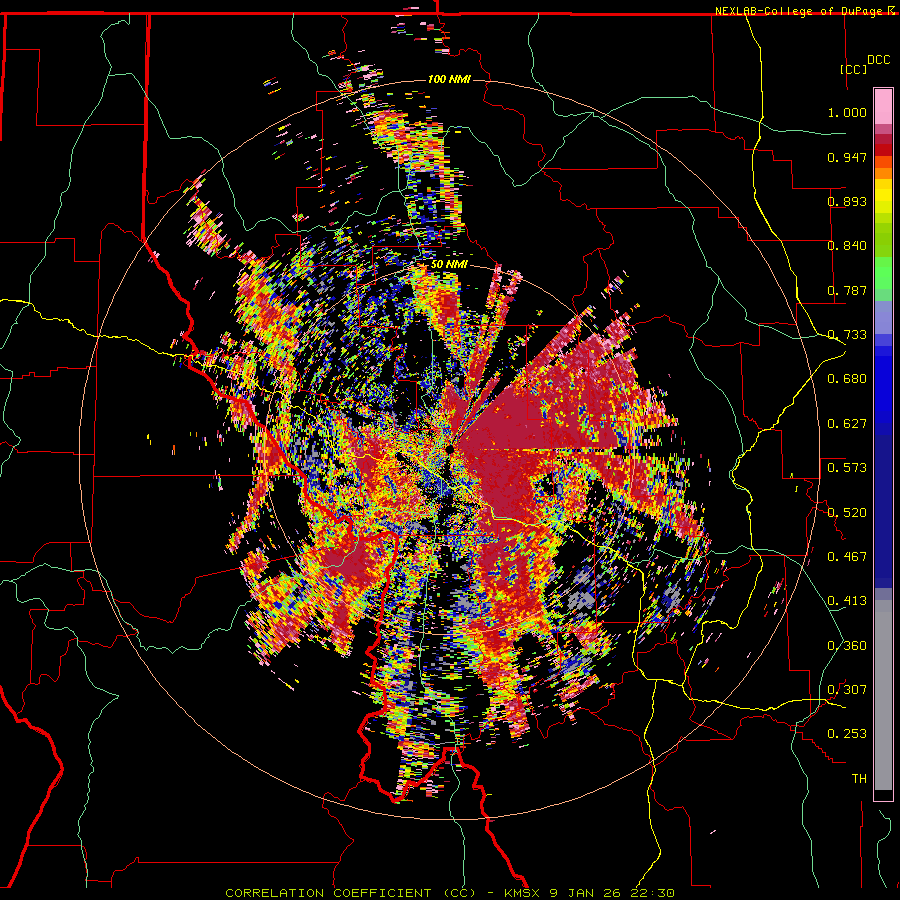Click the 0.467 scale label
The width and height of the screenshot is (900, 900).
pos(847,556)
